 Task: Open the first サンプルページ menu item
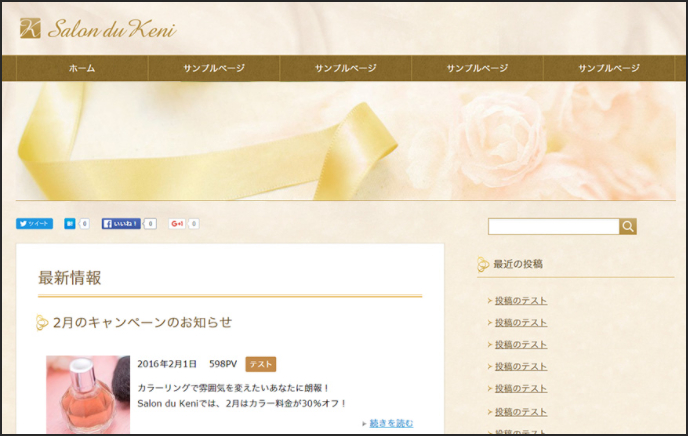(x=214, y=68)
